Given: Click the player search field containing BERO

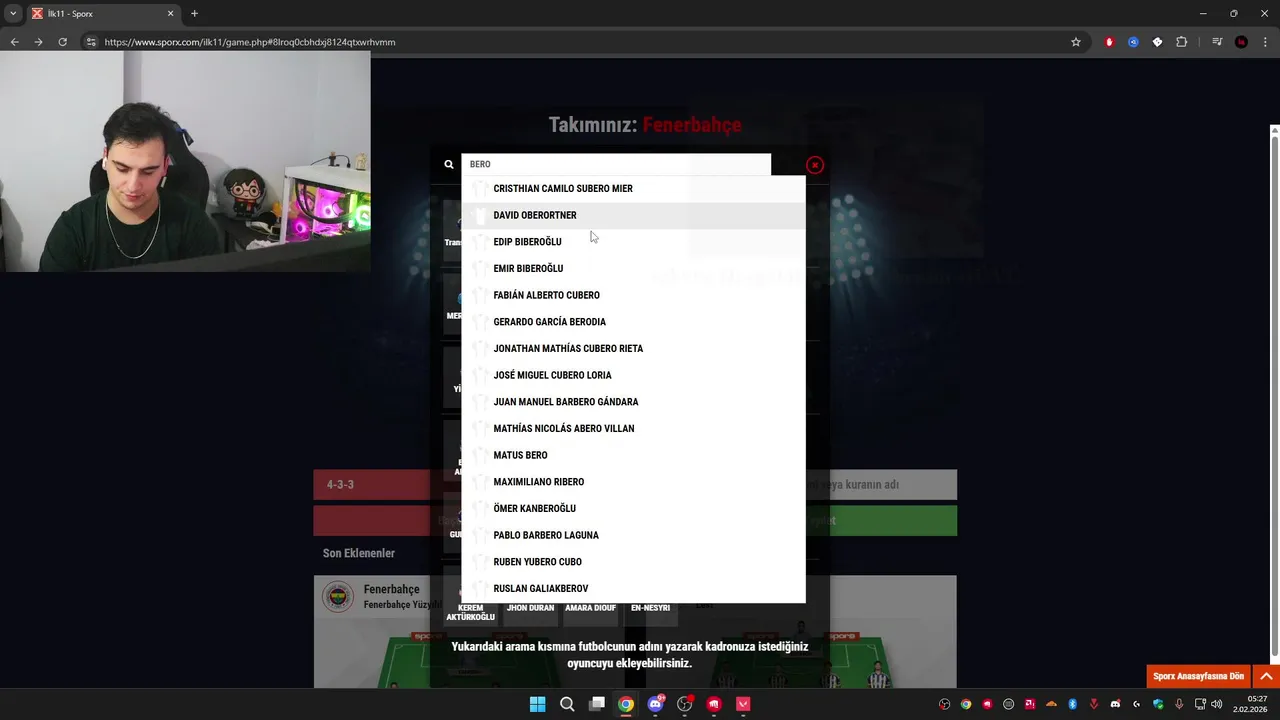Looking at the screenshot, I should [616, 164].
